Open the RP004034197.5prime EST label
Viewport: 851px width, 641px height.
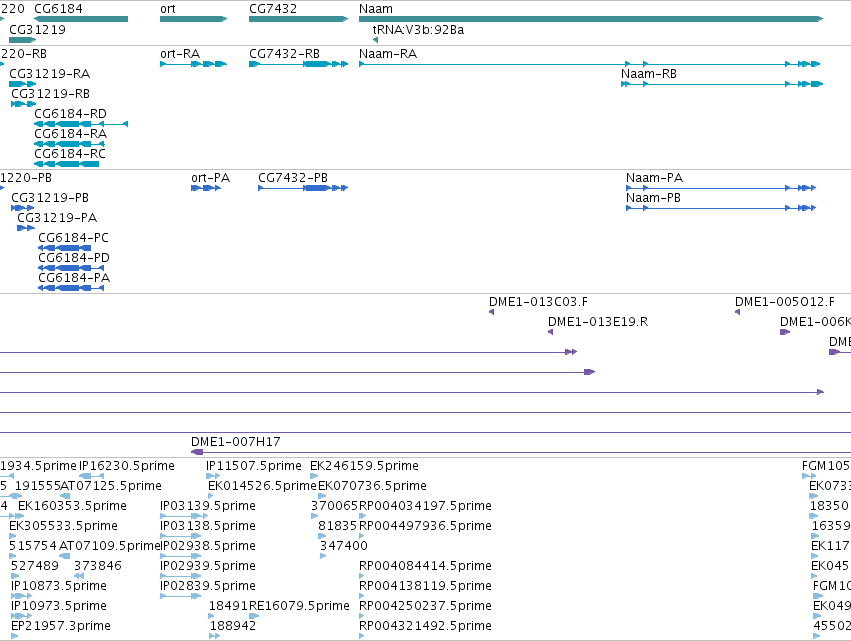pyautogui.click(x=426, y=506)
